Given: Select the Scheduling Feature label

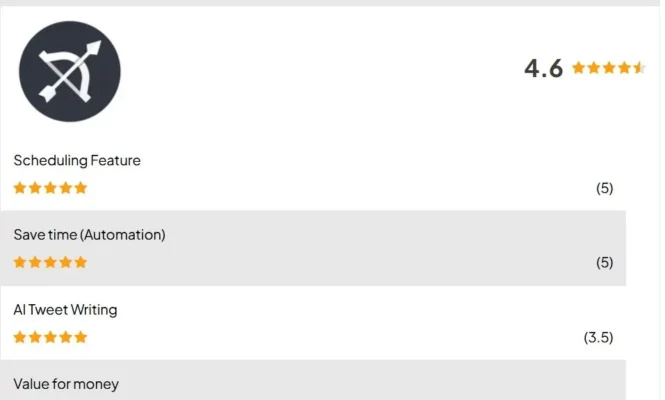Looking at the screenshot, I should [77, 160].
